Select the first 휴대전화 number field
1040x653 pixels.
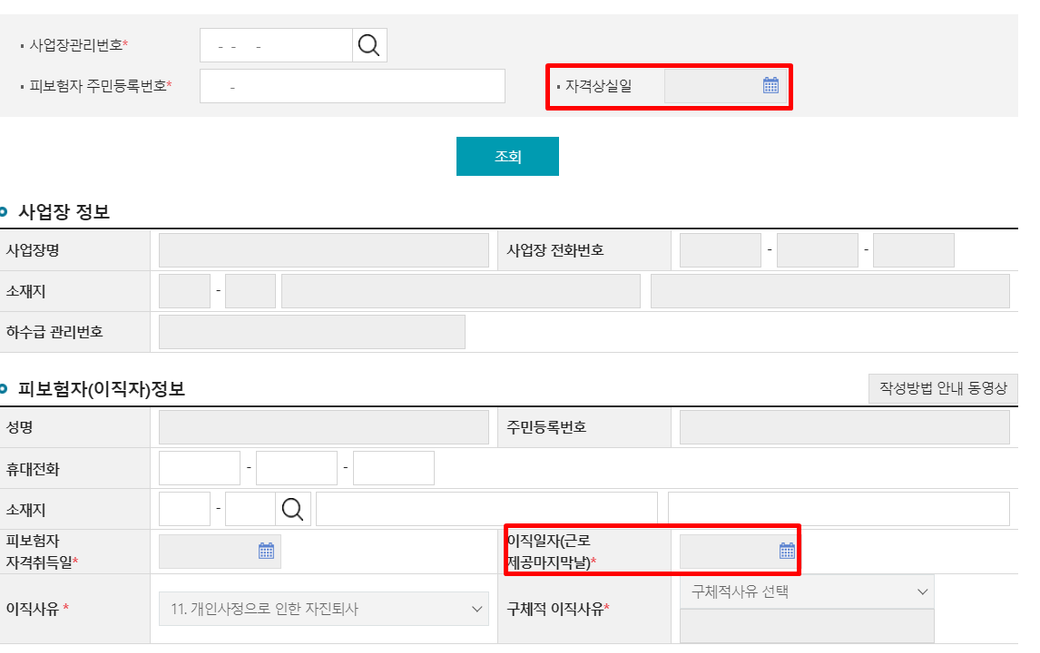(199, 468)
